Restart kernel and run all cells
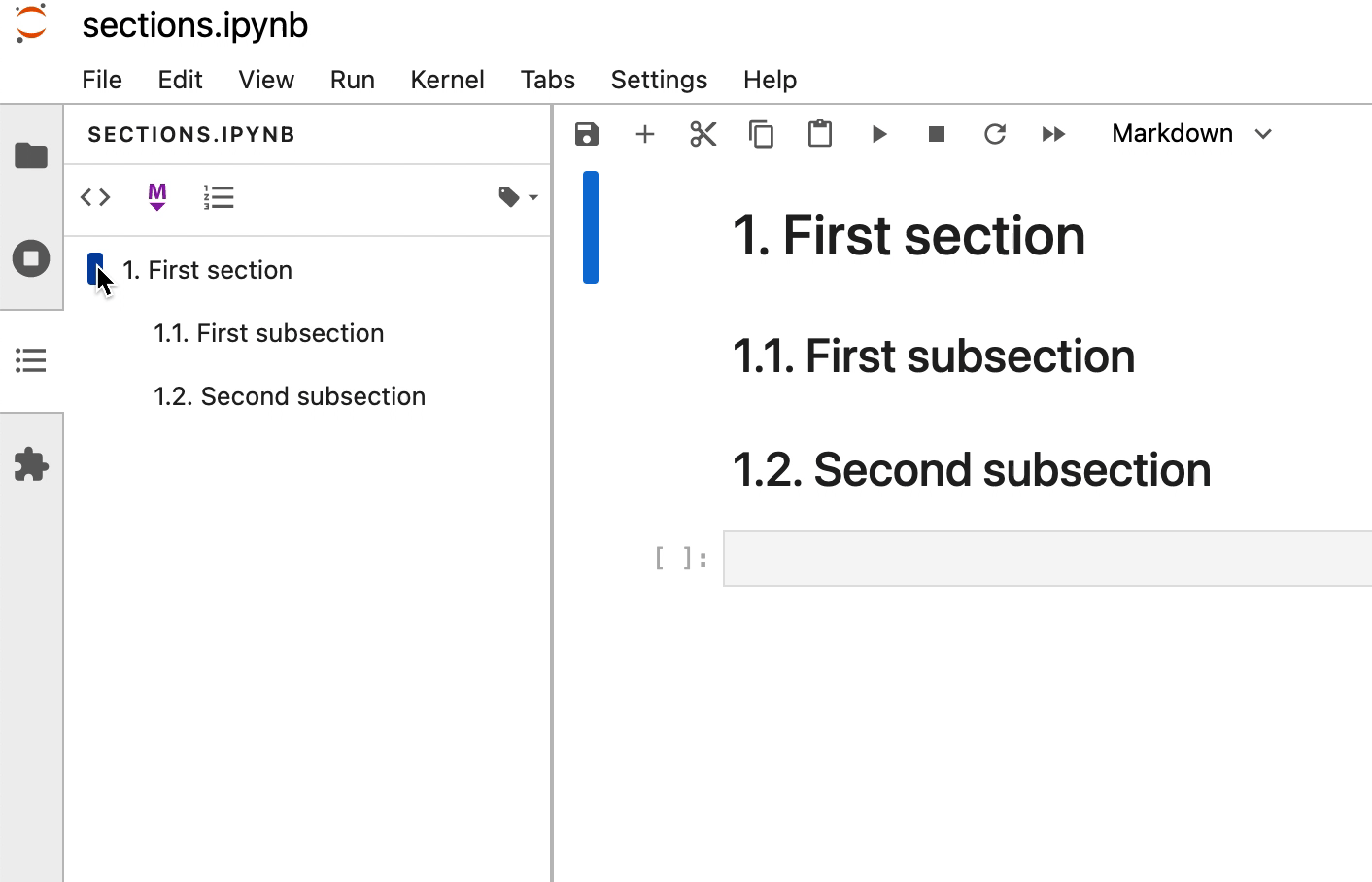 1053,134
